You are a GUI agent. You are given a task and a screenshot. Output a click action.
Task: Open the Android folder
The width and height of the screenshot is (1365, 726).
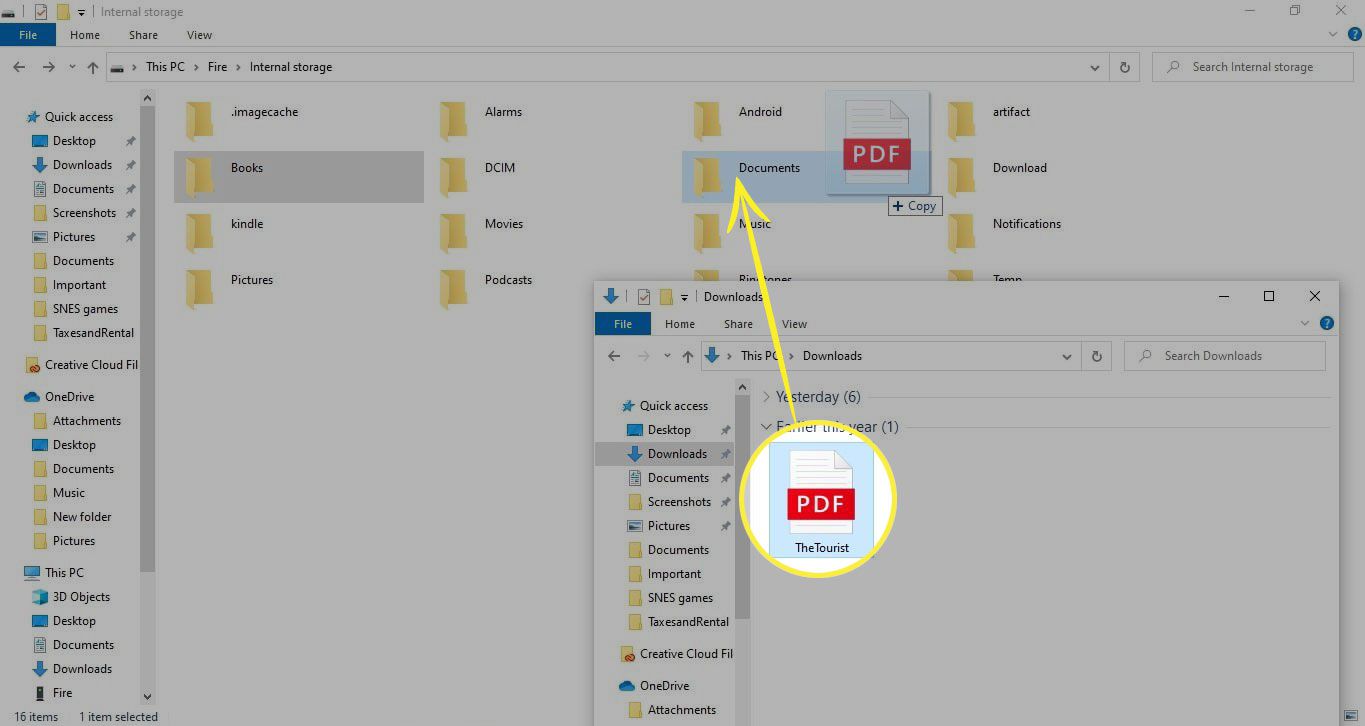point(739,121)
